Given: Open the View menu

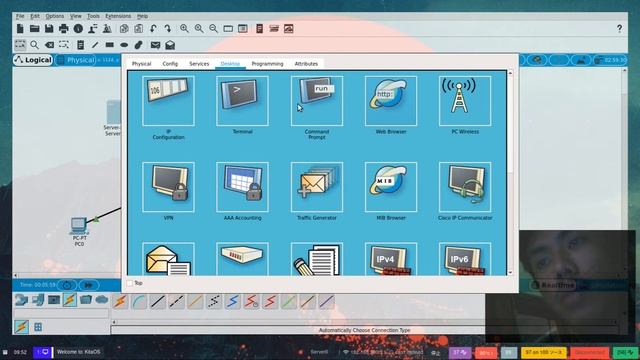Looking at the screenshot, I should 76,16.
